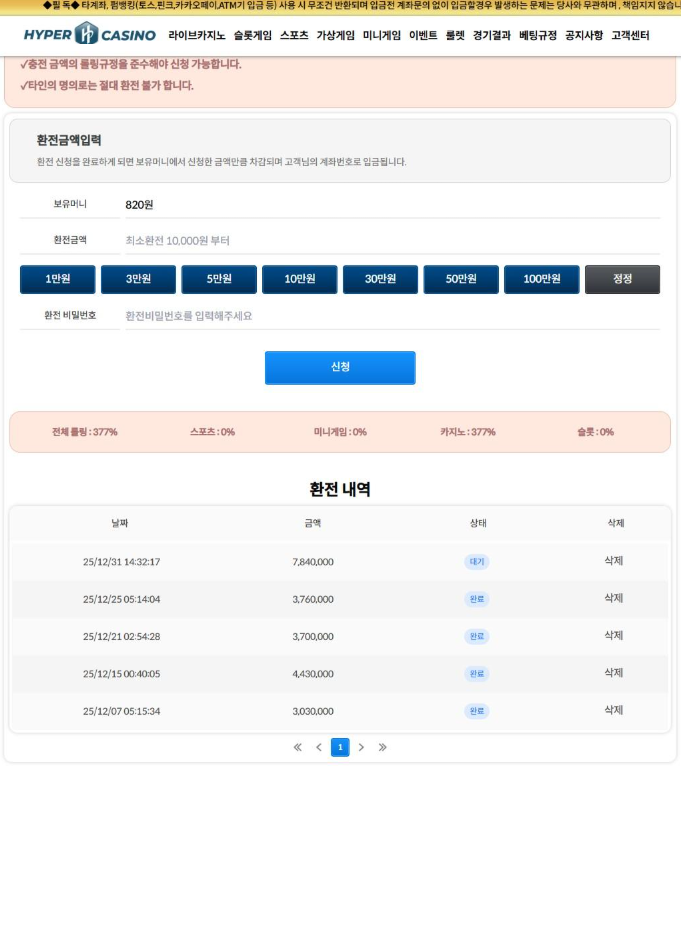Click the Hyper Casino logo

click(x=89, y=35)
